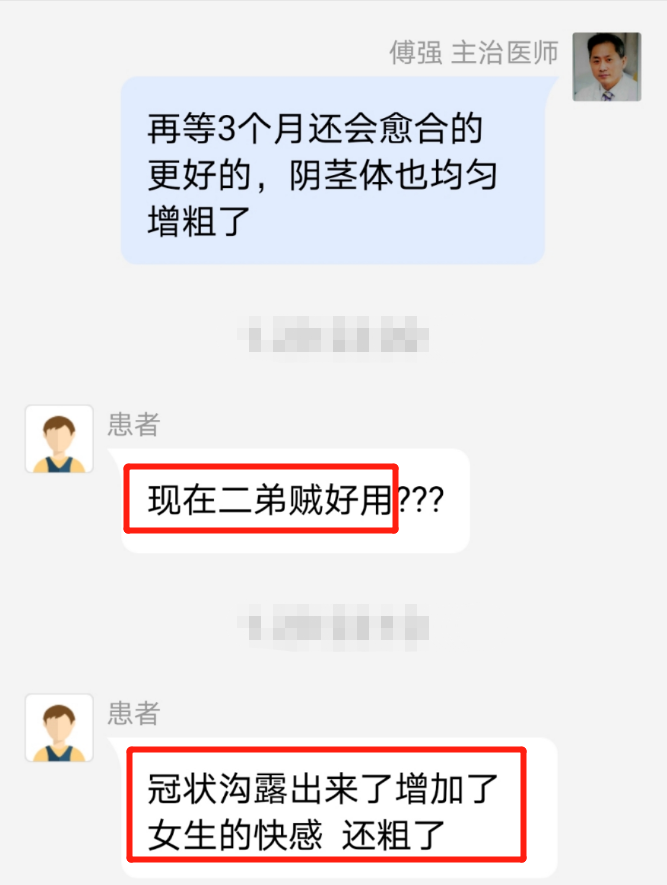Click the 主治医师 title label

504,52
